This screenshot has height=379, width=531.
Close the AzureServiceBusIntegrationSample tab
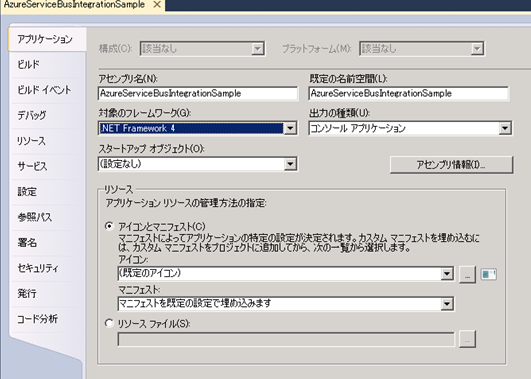[157, 5]
